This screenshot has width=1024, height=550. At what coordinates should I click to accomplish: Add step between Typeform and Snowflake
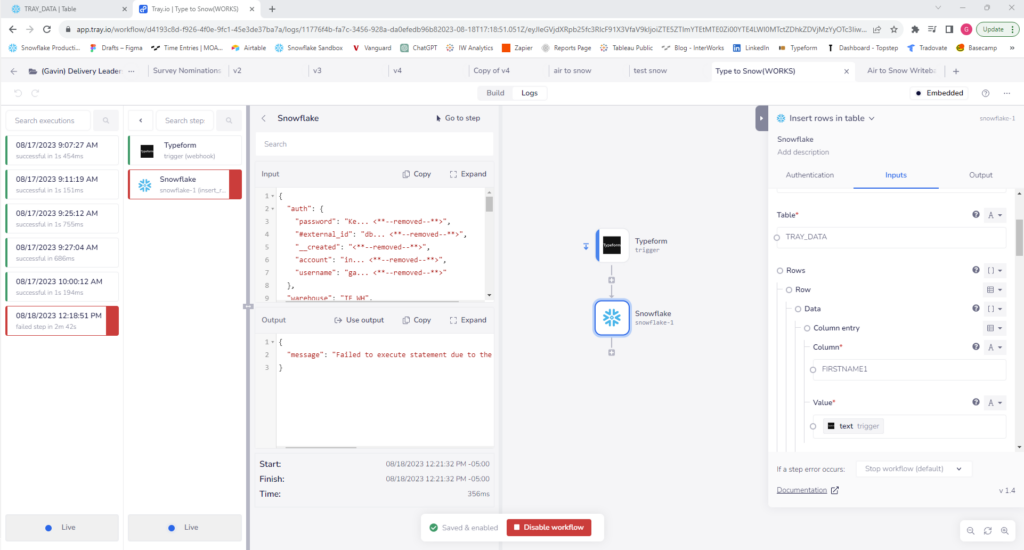pos(612,280)
